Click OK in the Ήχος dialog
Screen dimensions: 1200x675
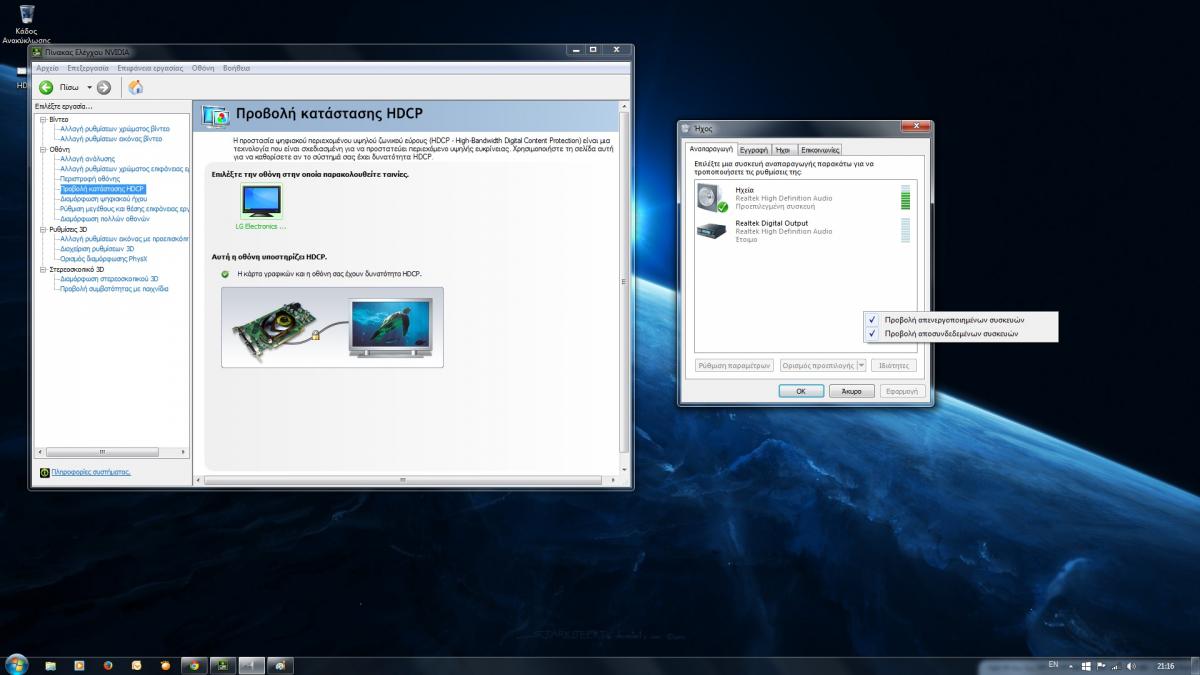(x=801, y=391)
